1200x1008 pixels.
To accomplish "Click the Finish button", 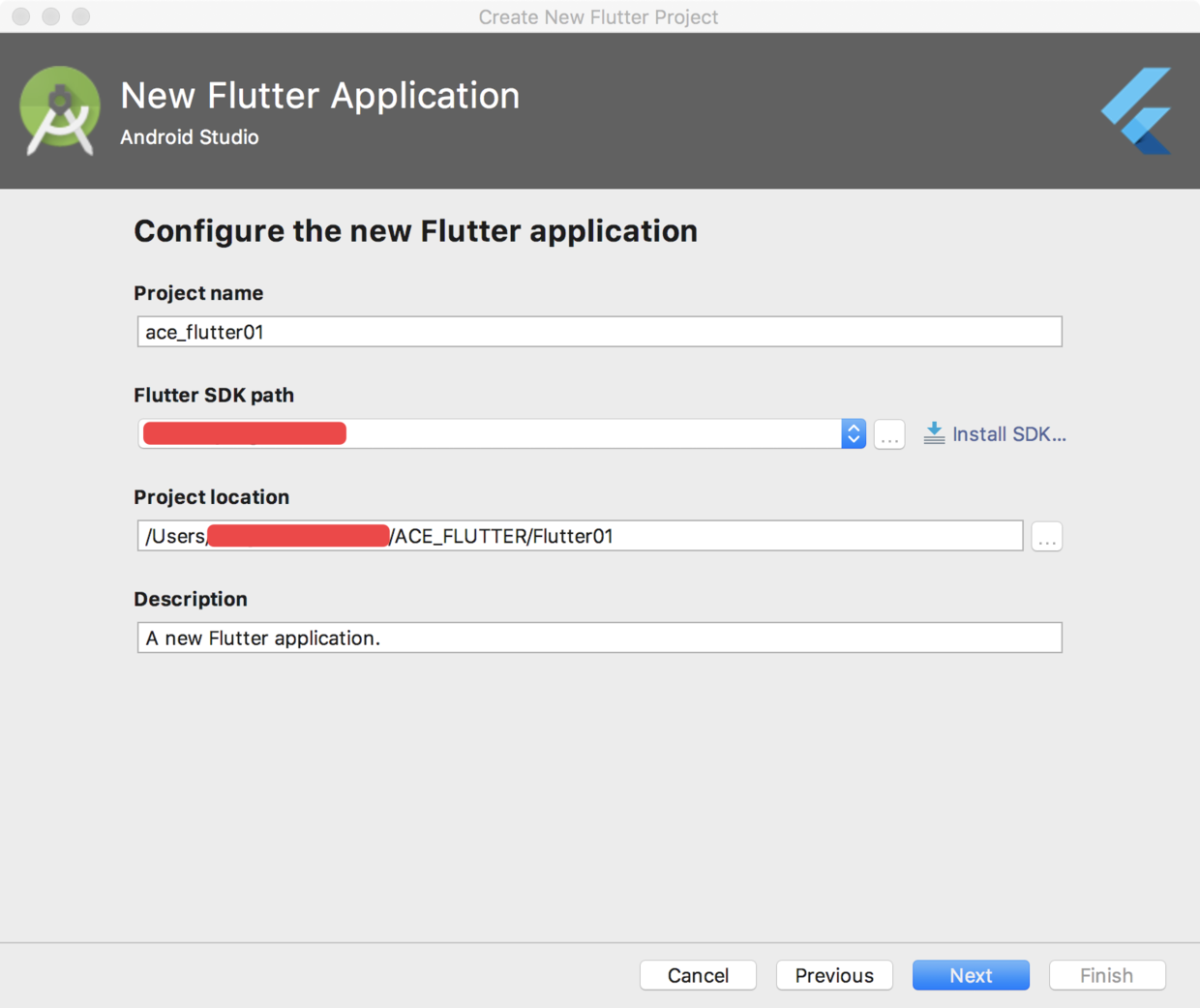I will click(1107, 975).
